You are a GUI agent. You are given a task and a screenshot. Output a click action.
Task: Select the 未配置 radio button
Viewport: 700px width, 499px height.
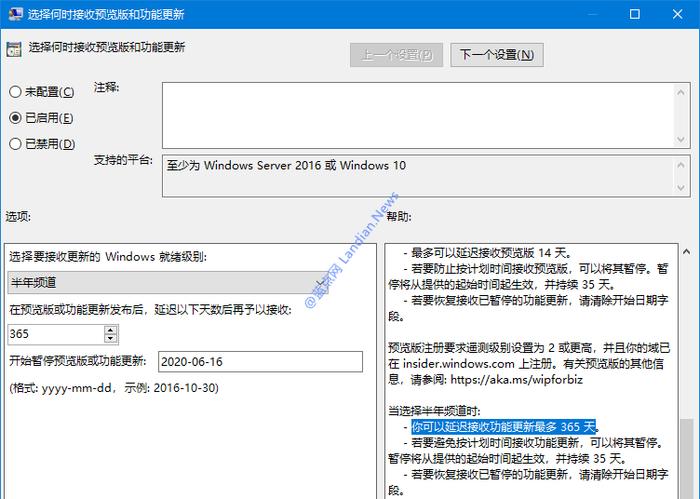click(15, 92)
